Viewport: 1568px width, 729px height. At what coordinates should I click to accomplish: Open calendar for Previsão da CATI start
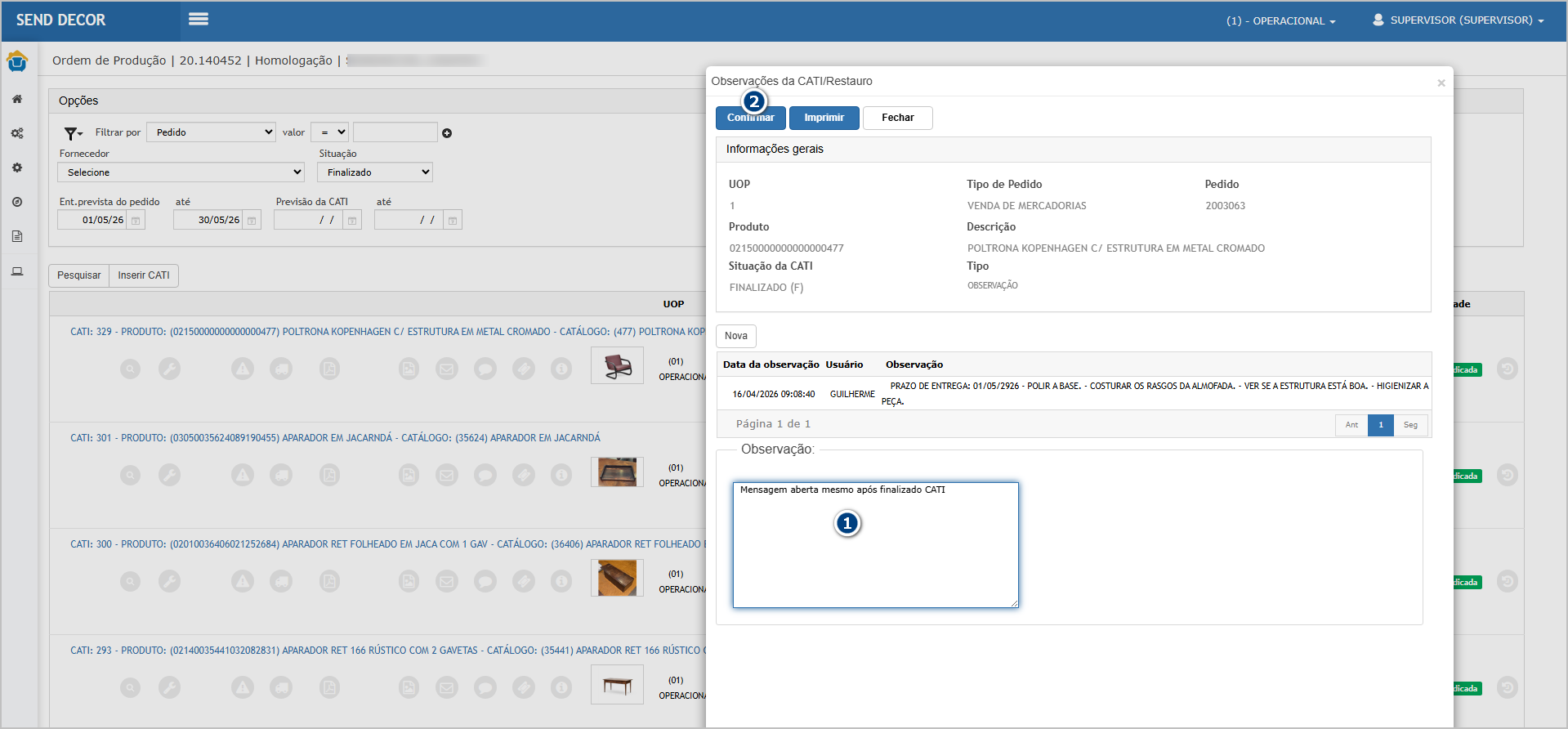352,221
